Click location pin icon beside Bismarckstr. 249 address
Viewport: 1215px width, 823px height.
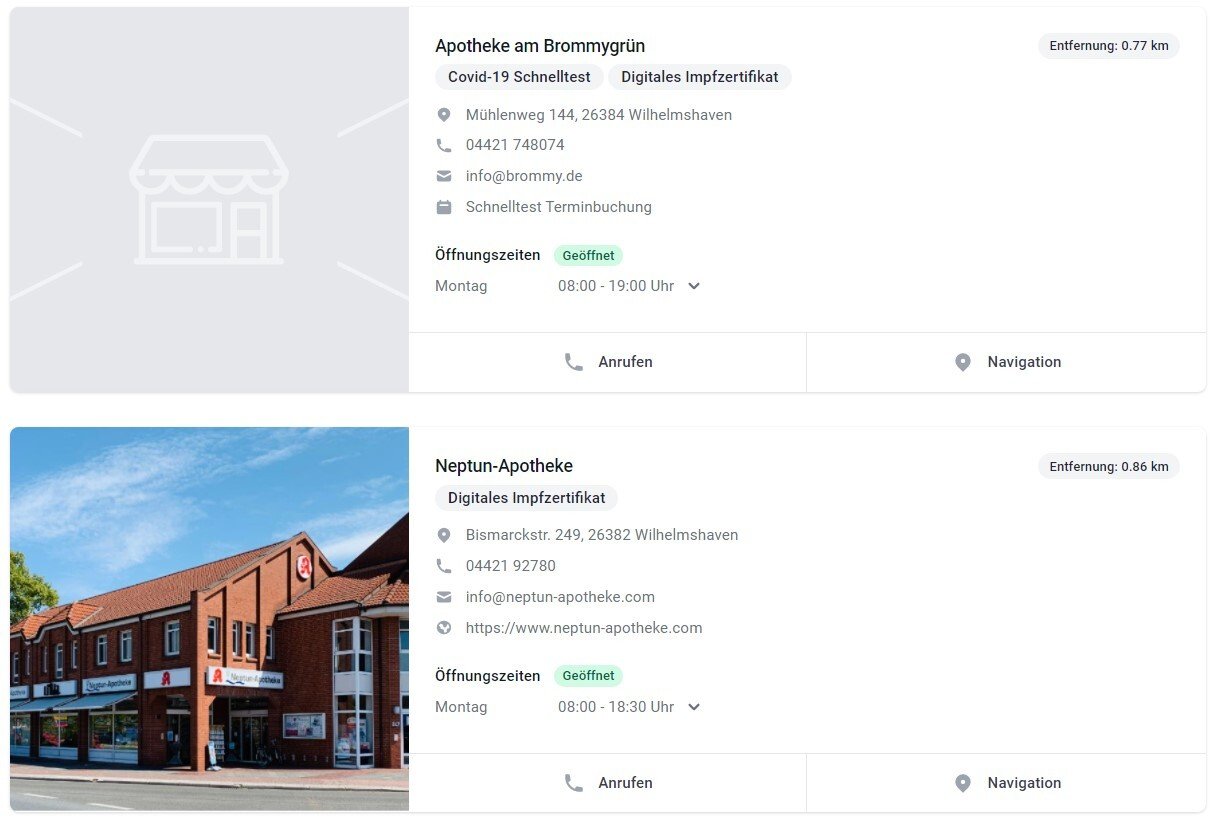click(x=444, y=535)
